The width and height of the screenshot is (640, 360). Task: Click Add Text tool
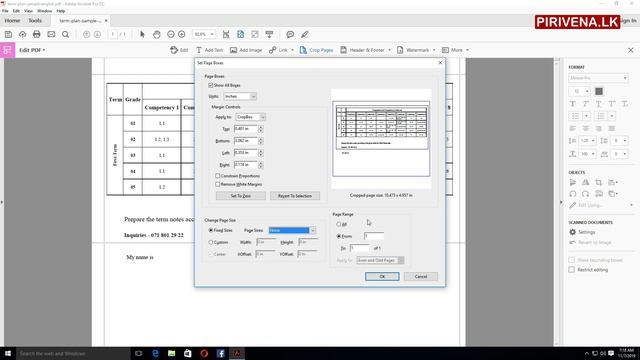coord(209,50)
